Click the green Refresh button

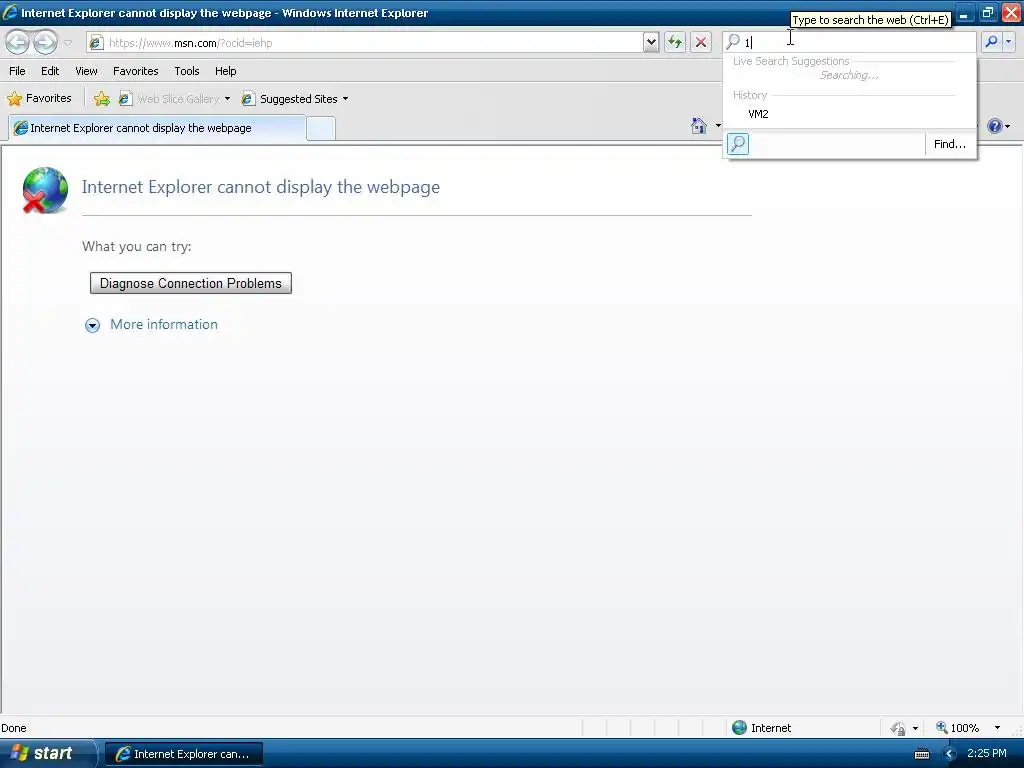pyautogui.click(x=675, y=43)
